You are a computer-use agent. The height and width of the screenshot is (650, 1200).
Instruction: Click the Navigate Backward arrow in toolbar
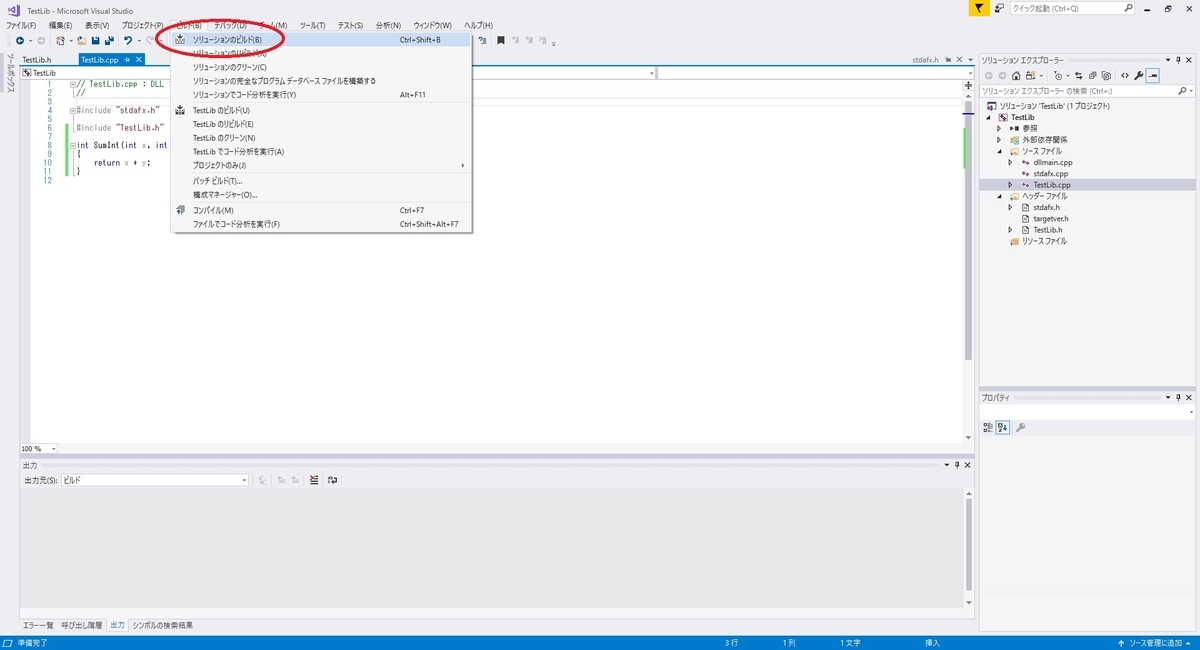pyautogui.click(x=18, y=41)
